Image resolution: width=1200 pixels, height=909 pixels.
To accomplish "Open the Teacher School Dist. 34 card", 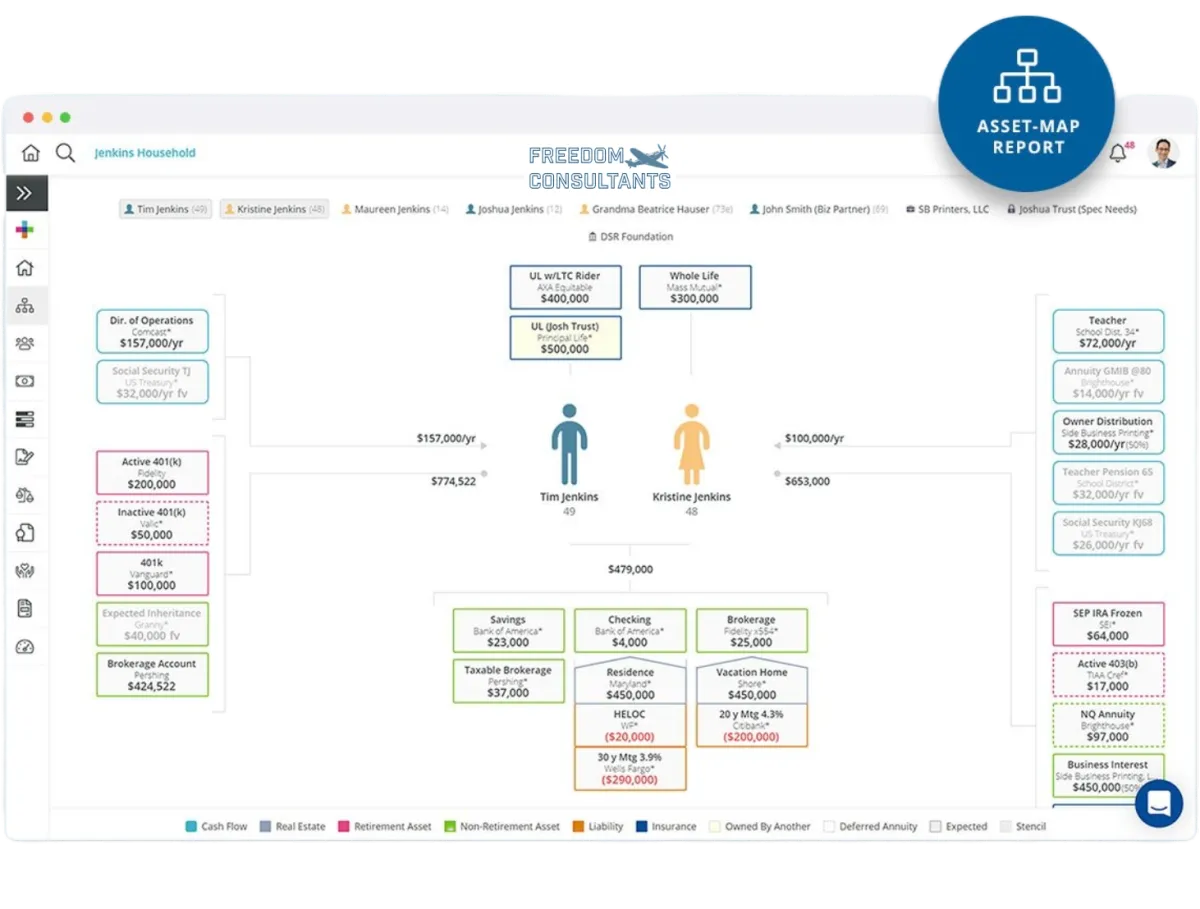I will coord(1108,331).
